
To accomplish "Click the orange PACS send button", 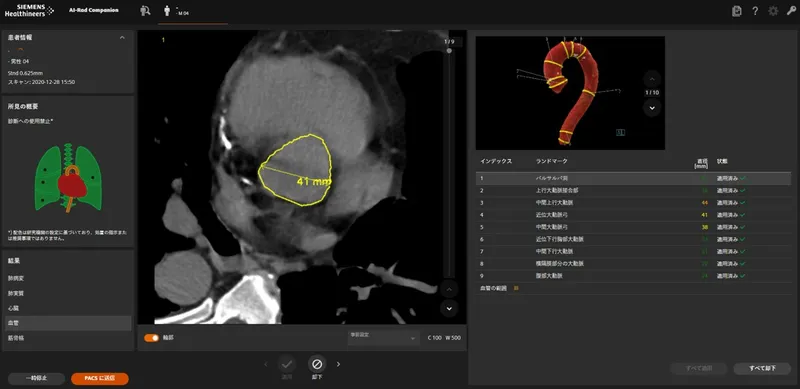I will 99,379.
